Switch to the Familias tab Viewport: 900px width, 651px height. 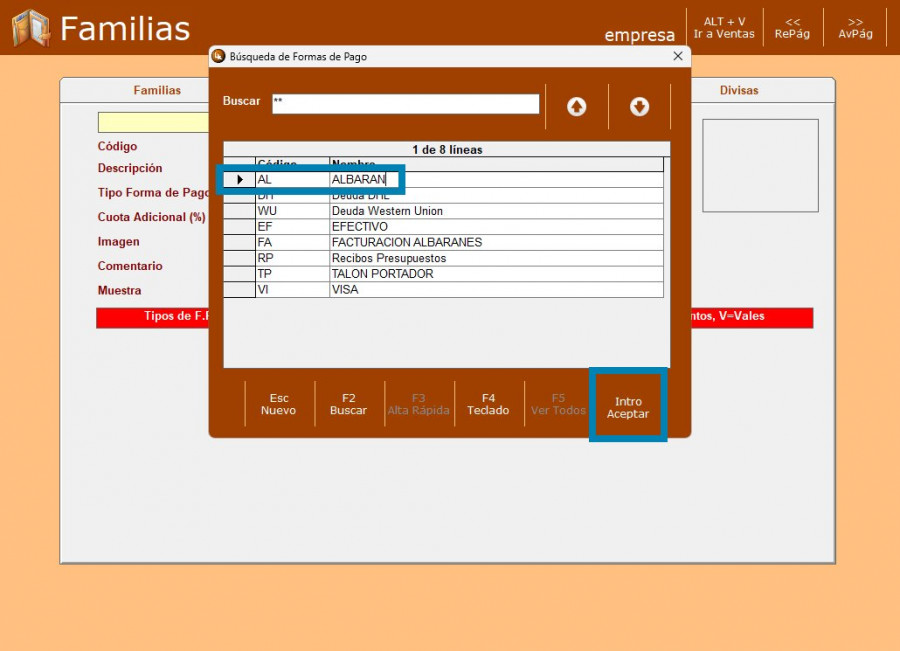click(157, 91)
